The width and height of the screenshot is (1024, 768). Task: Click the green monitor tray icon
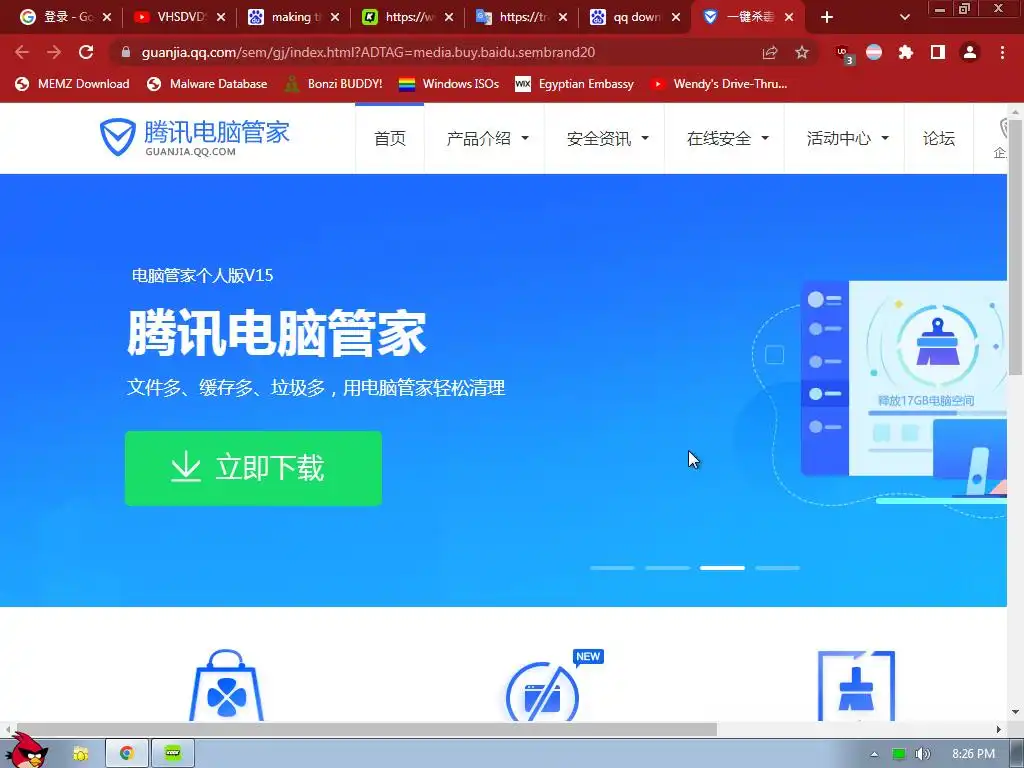(899, 754)
